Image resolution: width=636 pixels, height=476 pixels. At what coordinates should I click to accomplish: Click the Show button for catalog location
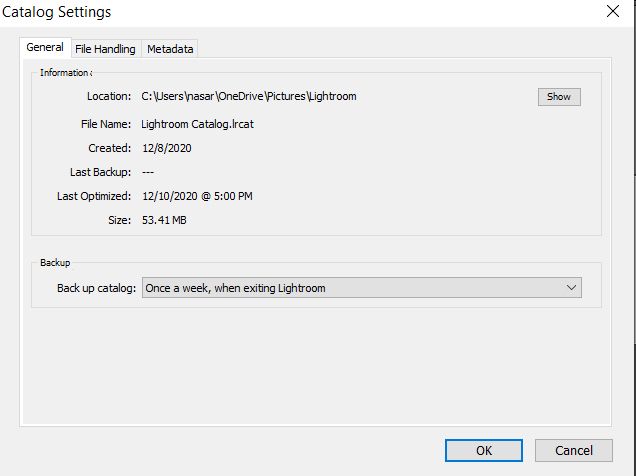coord(559,97)
